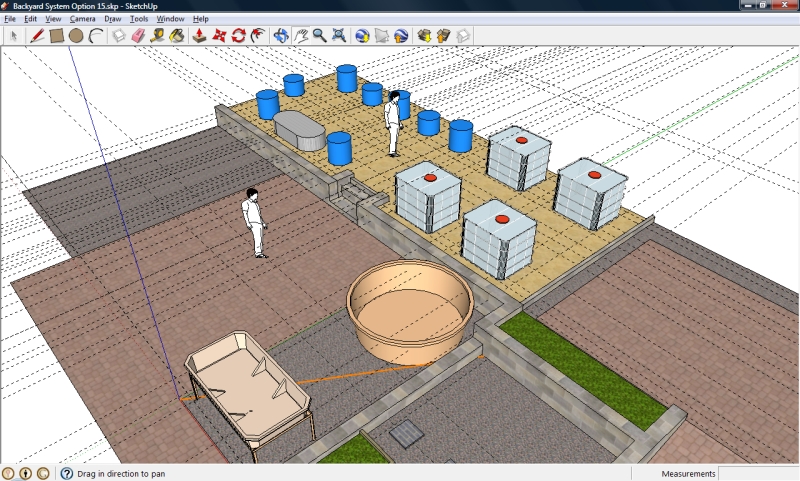Pick the Tape Measure tool
Viewport: 800px width, 481px height.
tap(158, 35)
